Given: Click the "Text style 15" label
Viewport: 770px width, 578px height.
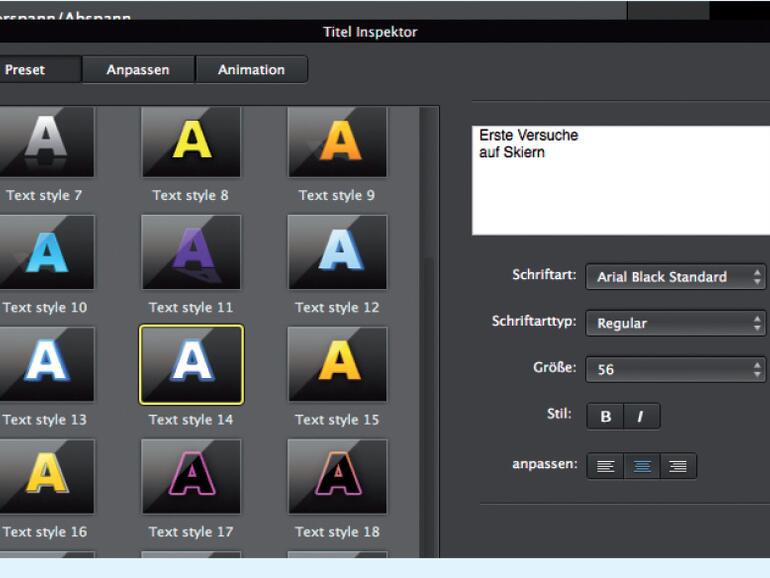Looking at the screenshot, I should pos(337,420).
